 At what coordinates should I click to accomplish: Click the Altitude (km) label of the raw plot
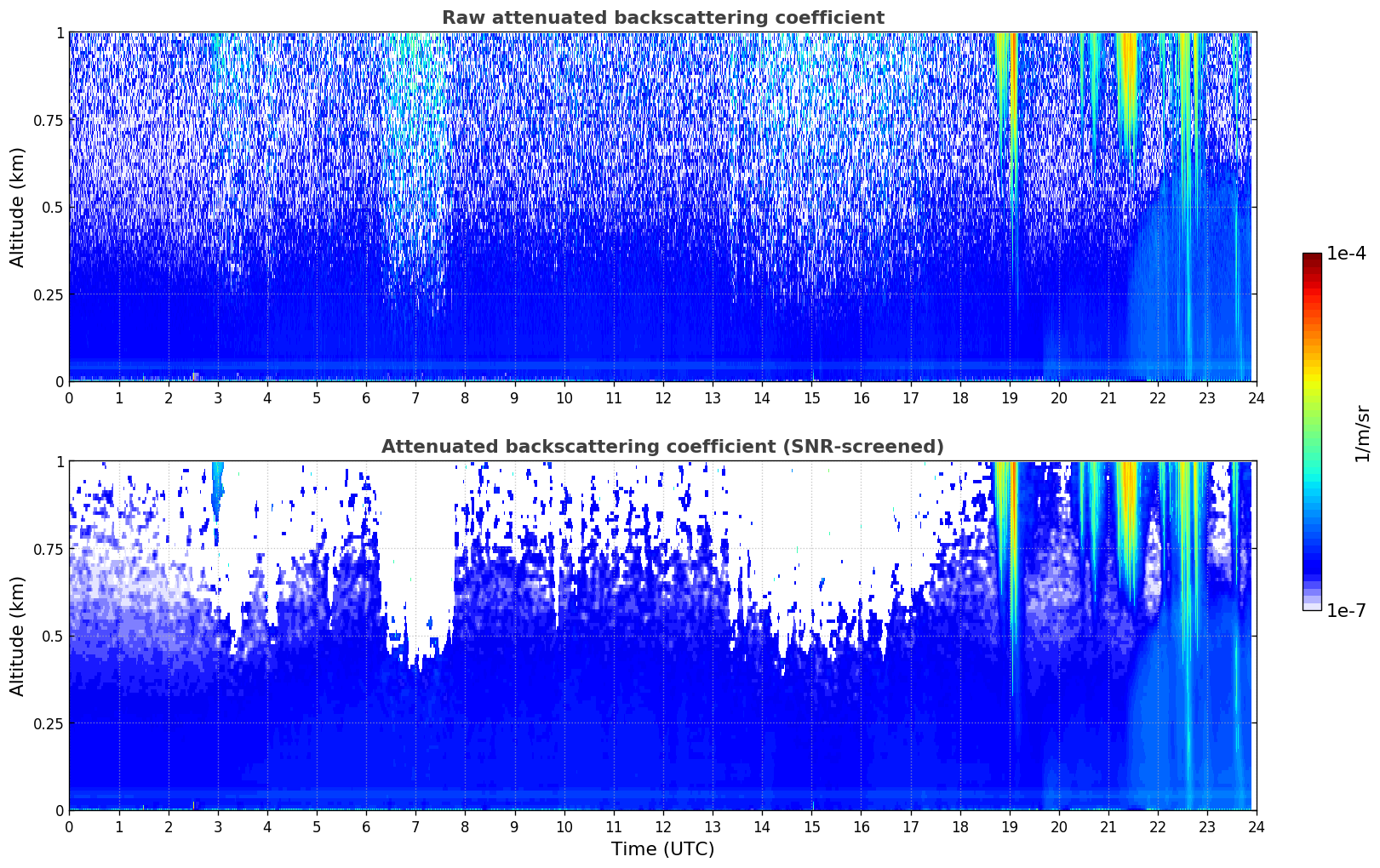[18, 207]
